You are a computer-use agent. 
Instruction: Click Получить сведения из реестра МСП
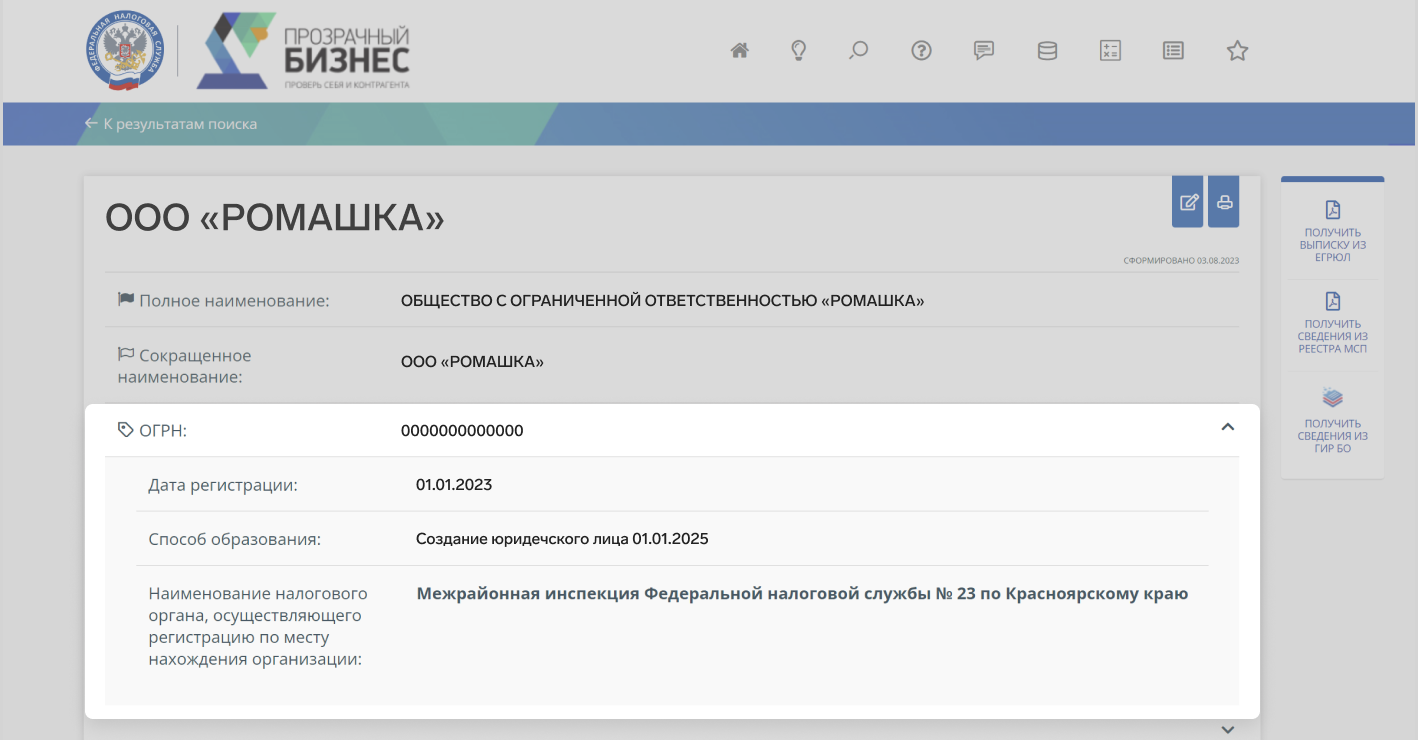[1332, 323]
